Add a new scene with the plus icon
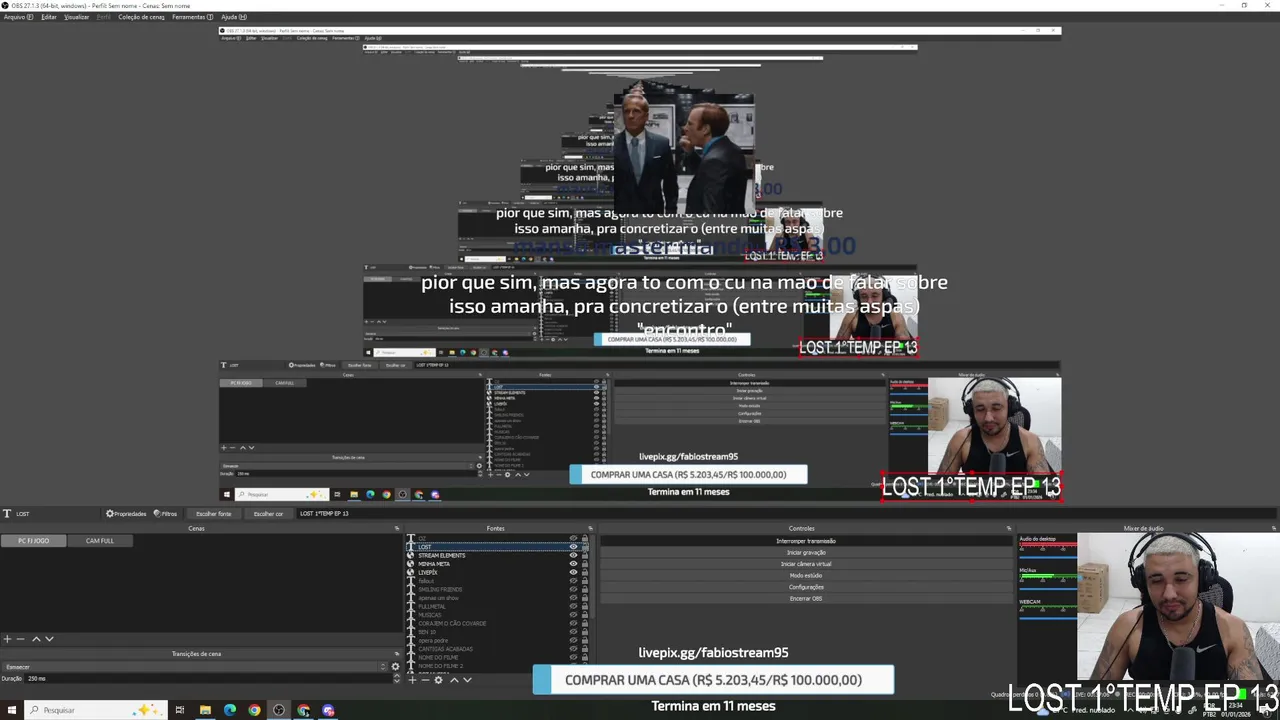The image size is (1280, 720). click(7, 639)
